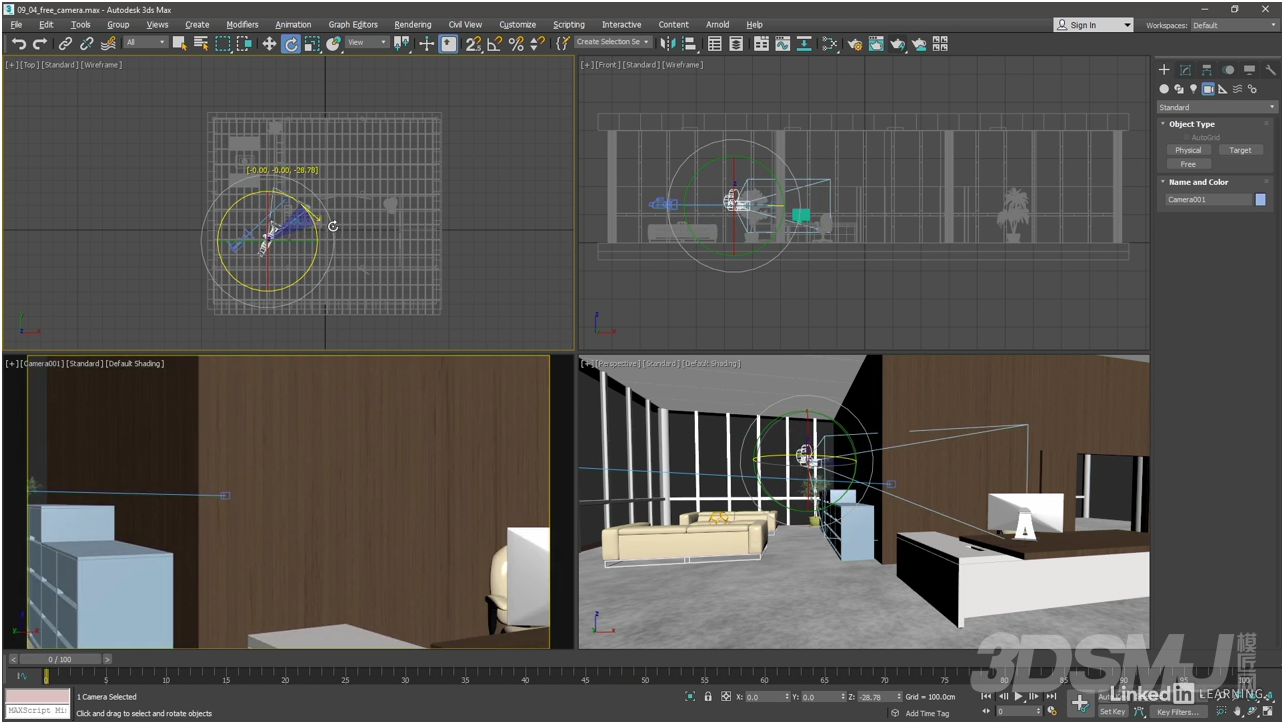The width and height of the screenshot is (1284, 724).
Task: Open the Animation menu
Action: point(293,24)
